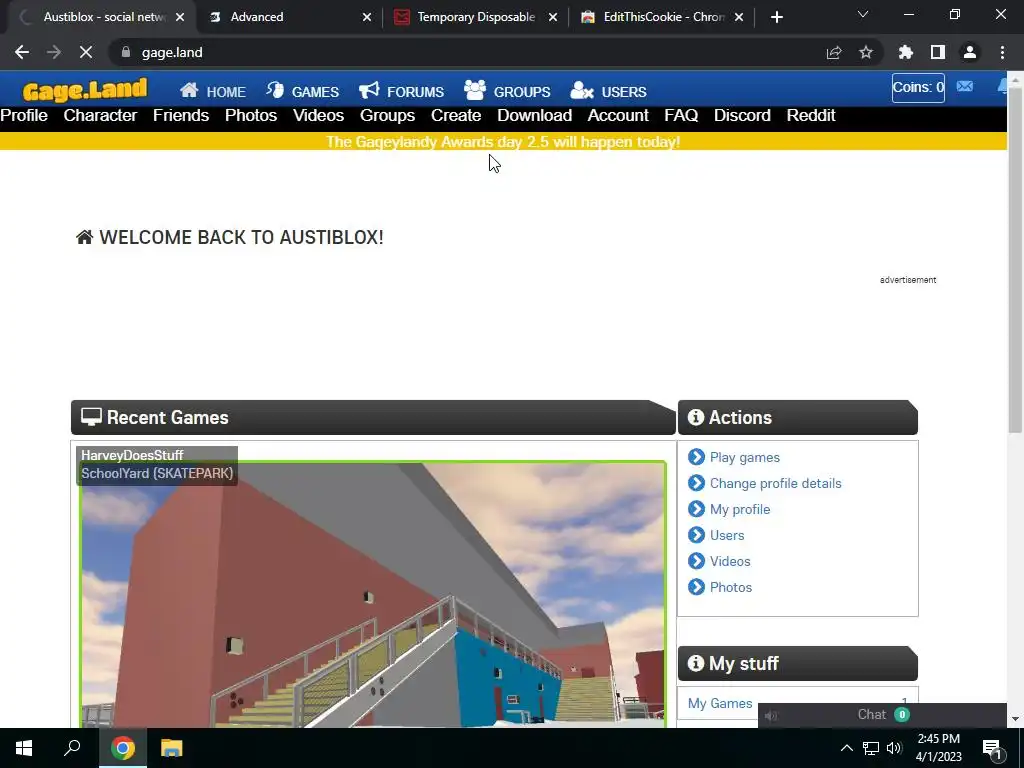
Task: Open the GAMES nav item
Action: coord(302,91)
